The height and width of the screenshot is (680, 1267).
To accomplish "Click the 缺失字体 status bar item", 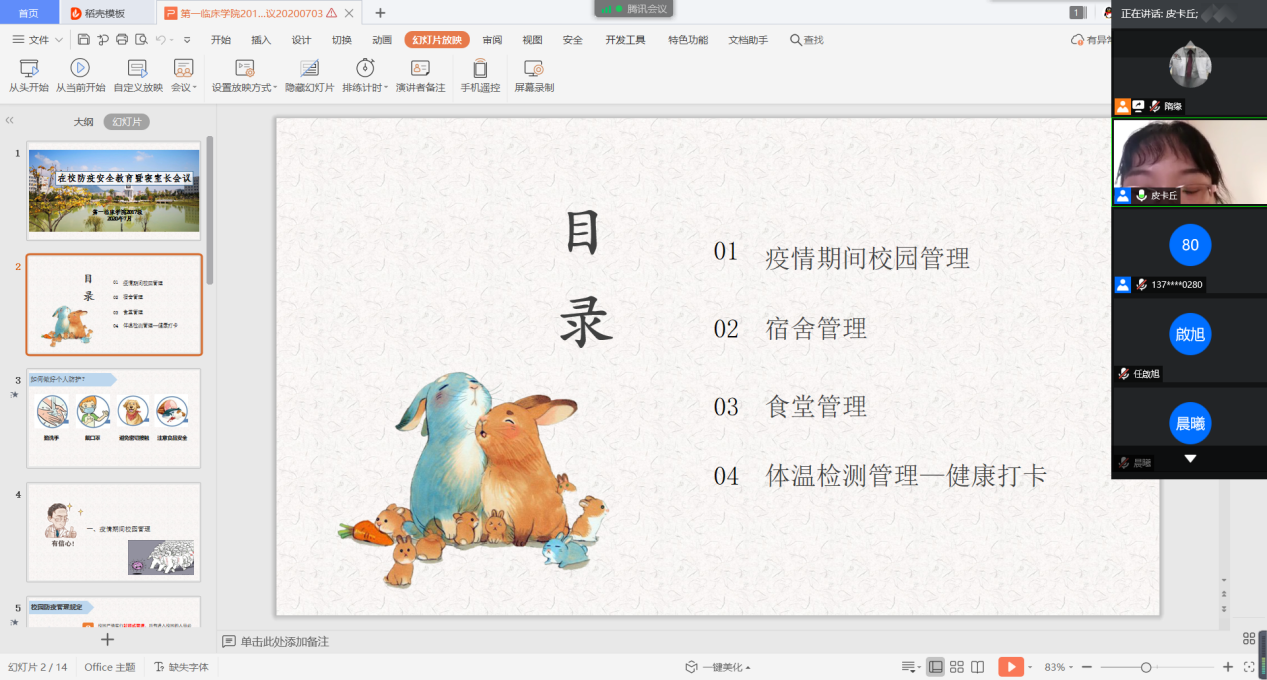I will click(x=181, y=667).
